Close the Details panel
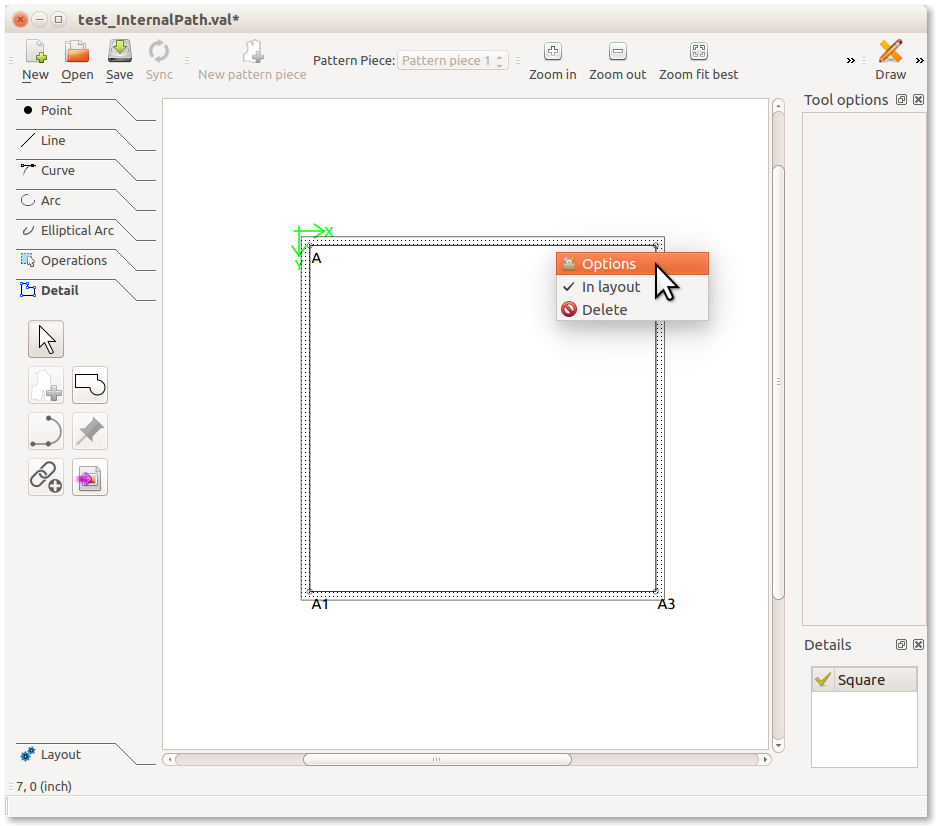The image size is (936, 826). coord(919,645)
